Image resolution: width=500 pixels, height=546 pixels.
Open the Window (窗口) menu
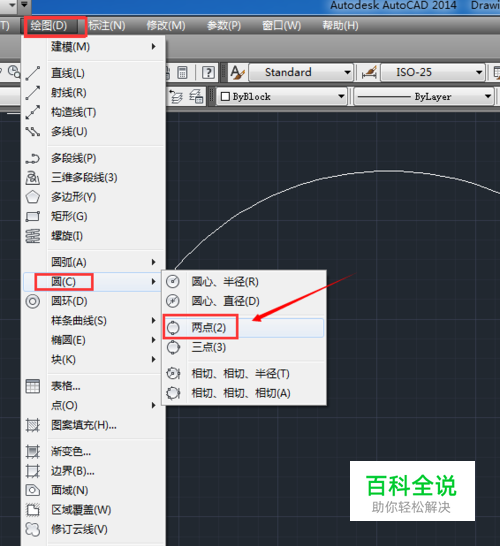pos(281,26)
